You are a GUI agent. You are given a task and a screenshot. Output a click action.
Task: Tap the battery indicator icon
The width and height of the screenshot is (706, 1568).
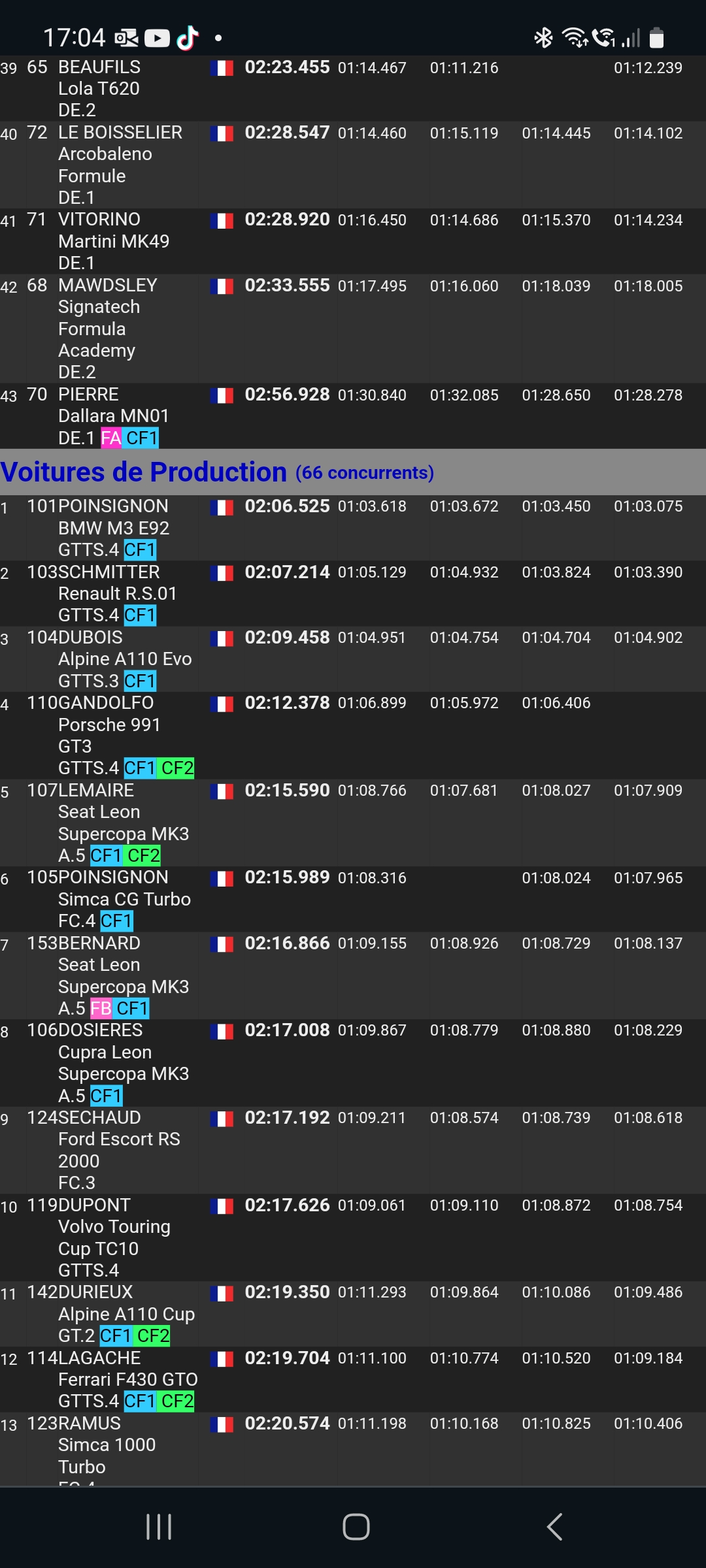click(656, 38)
